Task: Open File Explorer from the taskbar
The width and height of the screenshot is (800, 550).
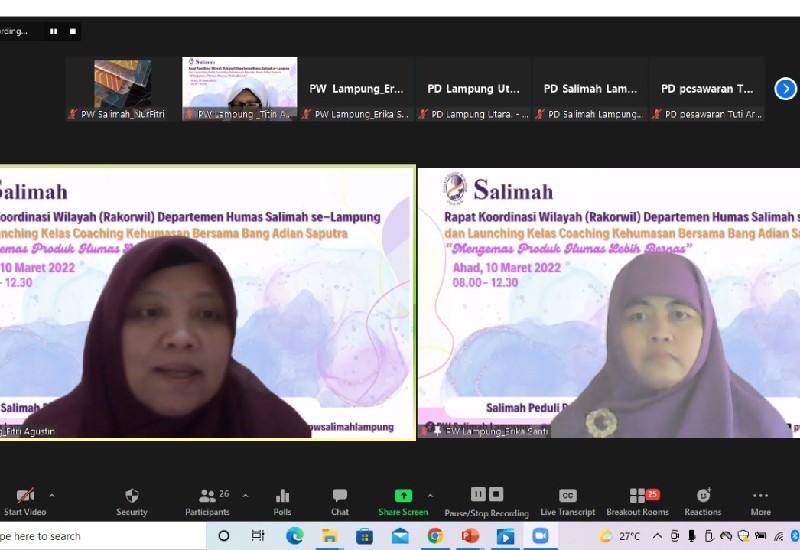Action: (x=330, y=536)
